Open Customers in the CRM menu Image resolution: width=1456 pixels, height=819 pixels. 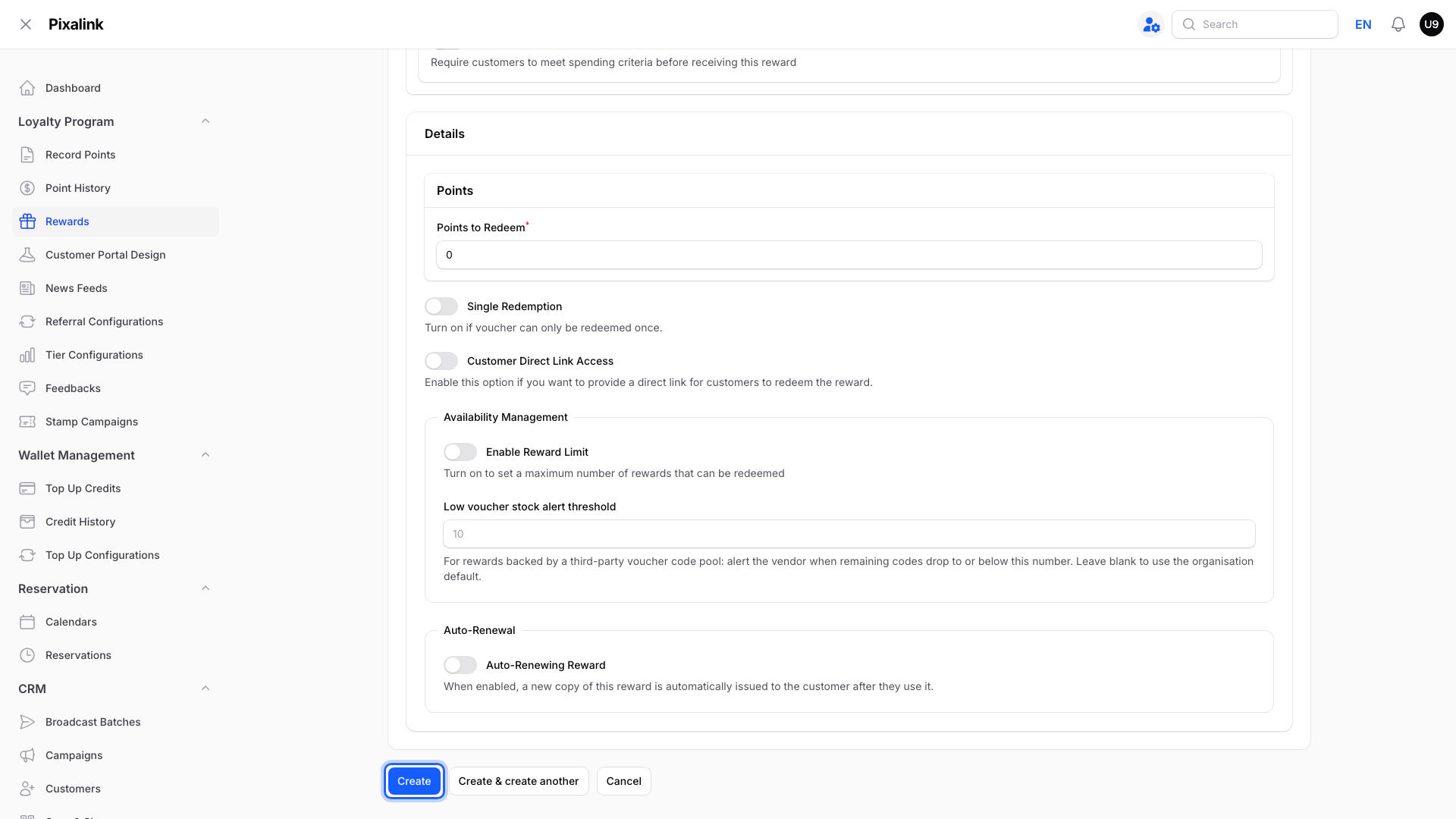[115, 789]
